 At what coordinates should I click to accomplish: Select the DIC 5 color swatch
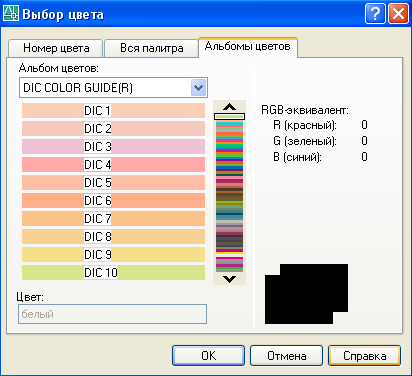(x=113, y=183)
